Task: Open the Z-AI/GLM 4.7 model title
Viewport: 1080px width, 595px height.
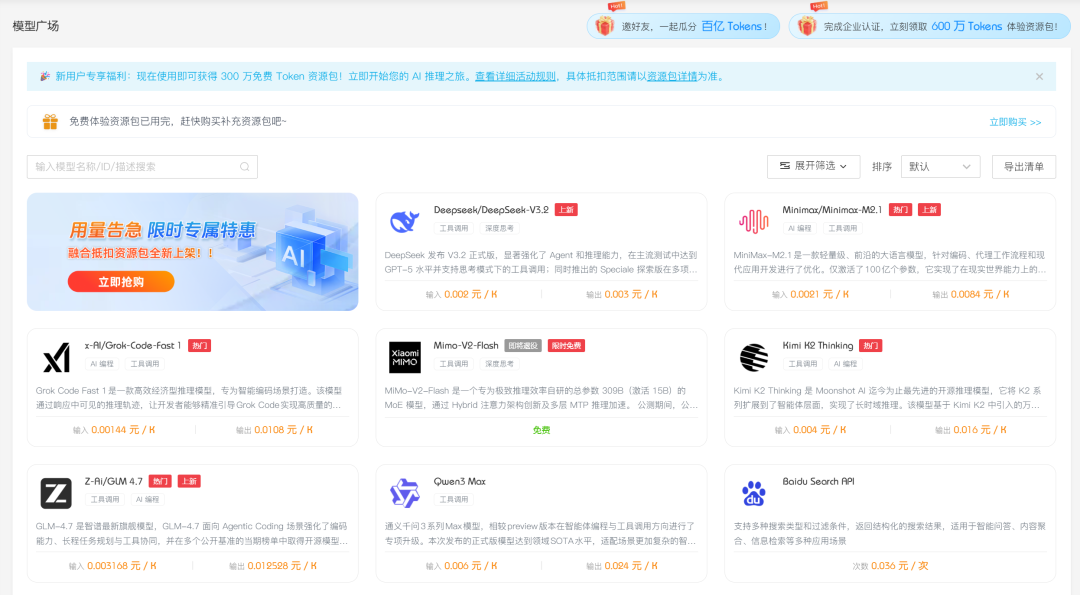Action: coord(114,481)
